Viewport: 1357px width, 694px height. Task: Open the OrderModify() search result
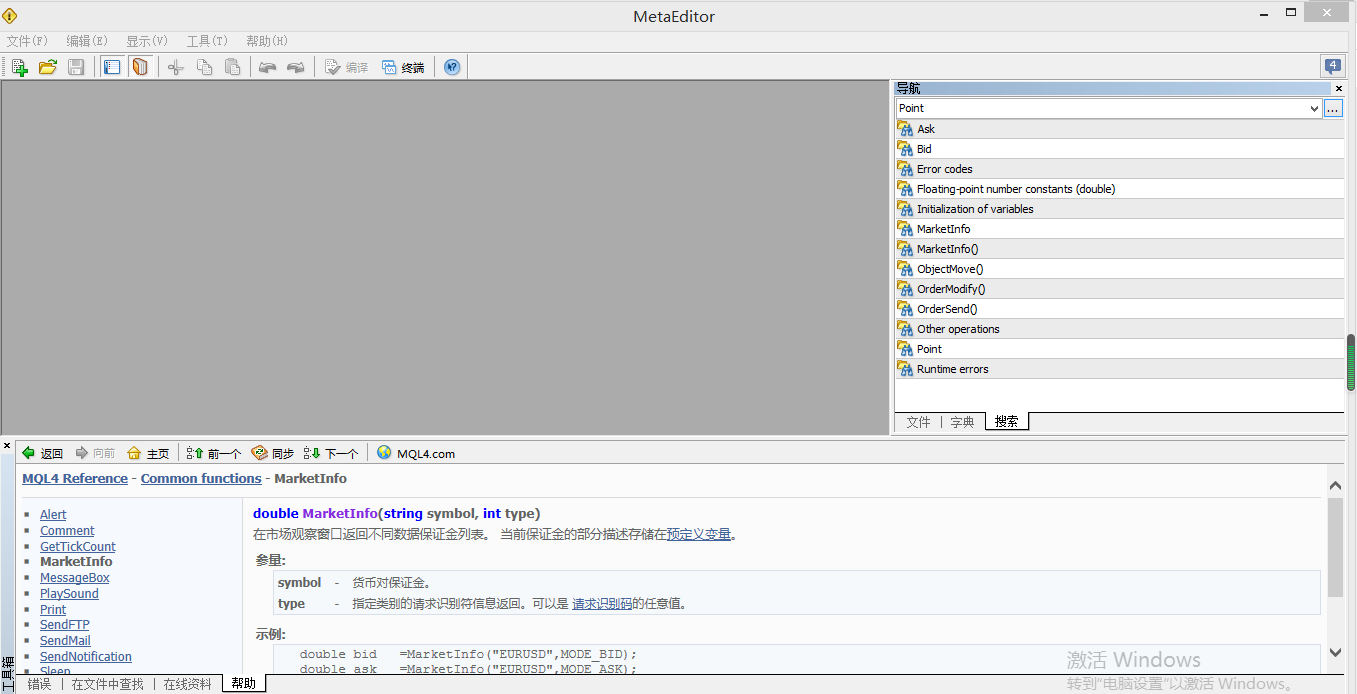point(1119,289)
